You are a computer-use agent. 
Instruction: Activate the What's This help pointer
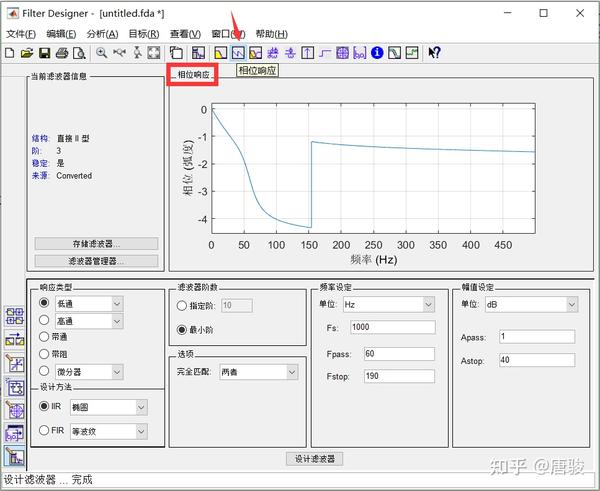pos(434,53)
